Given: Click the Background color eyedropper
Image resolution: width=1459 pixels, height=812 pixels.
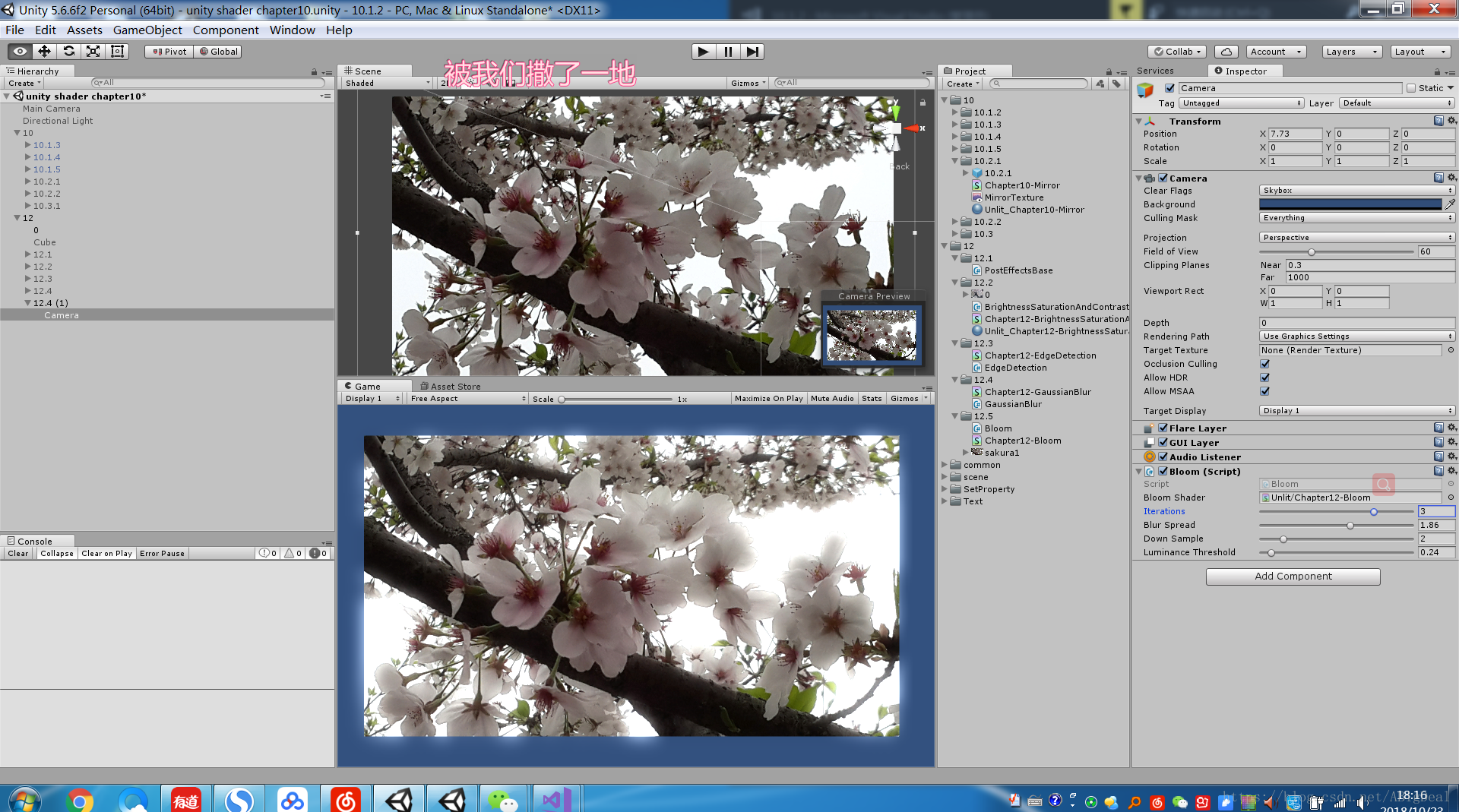Looking at the screenshot, I should click(x=1450, y=204).
